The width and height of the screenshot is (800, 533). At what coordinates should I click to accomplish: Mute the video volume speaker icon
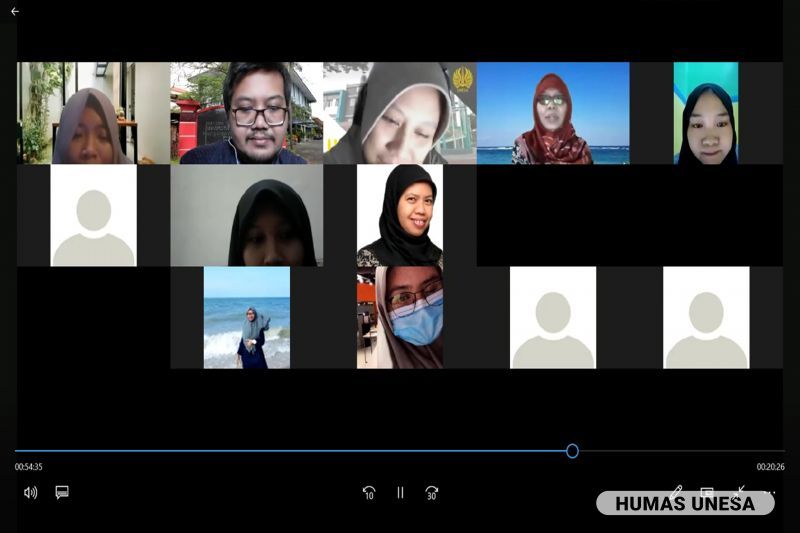tap(31, 492)
